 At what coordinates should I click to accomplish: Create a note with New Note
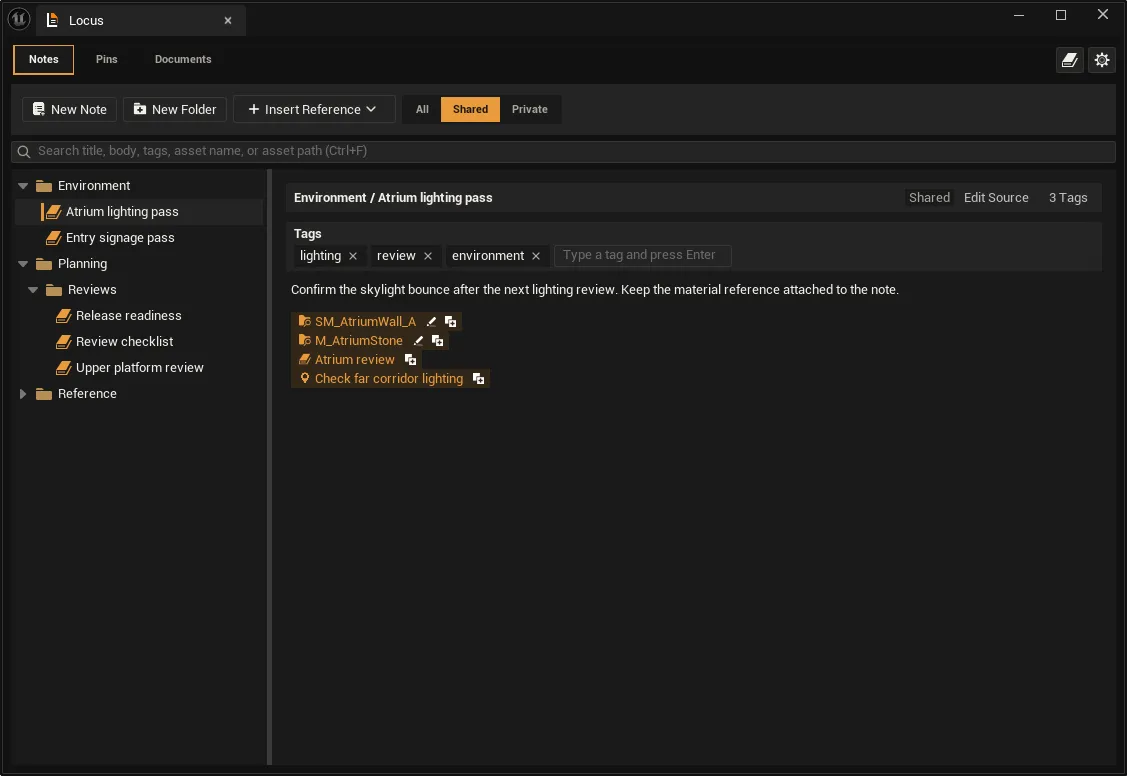pos(70,109)
